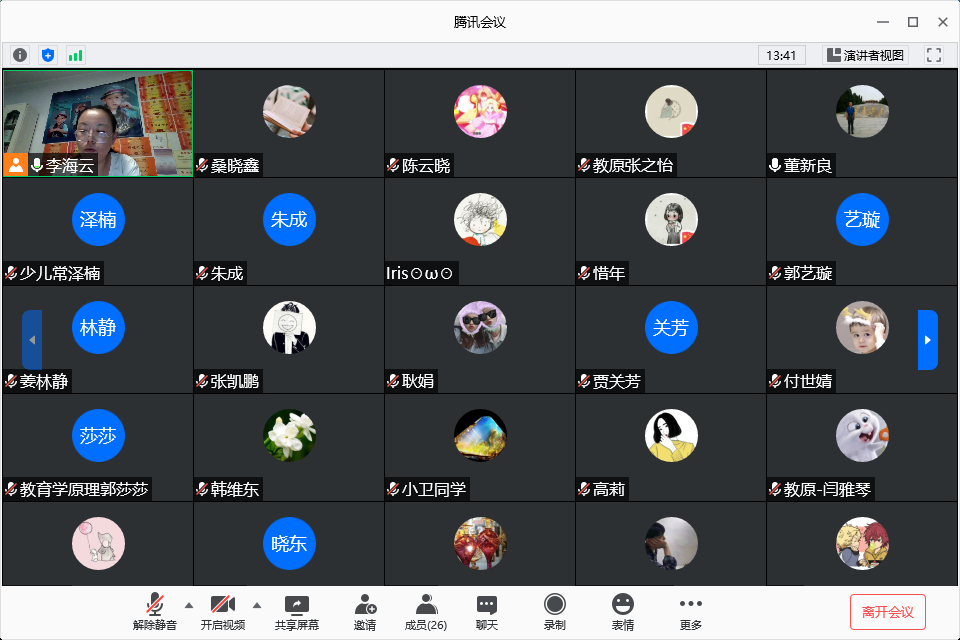Image resolution: width=960 pixels, height=640 pixels.
Task: Unmute microphone (解除静音)
Action: (x=155, y=612)
